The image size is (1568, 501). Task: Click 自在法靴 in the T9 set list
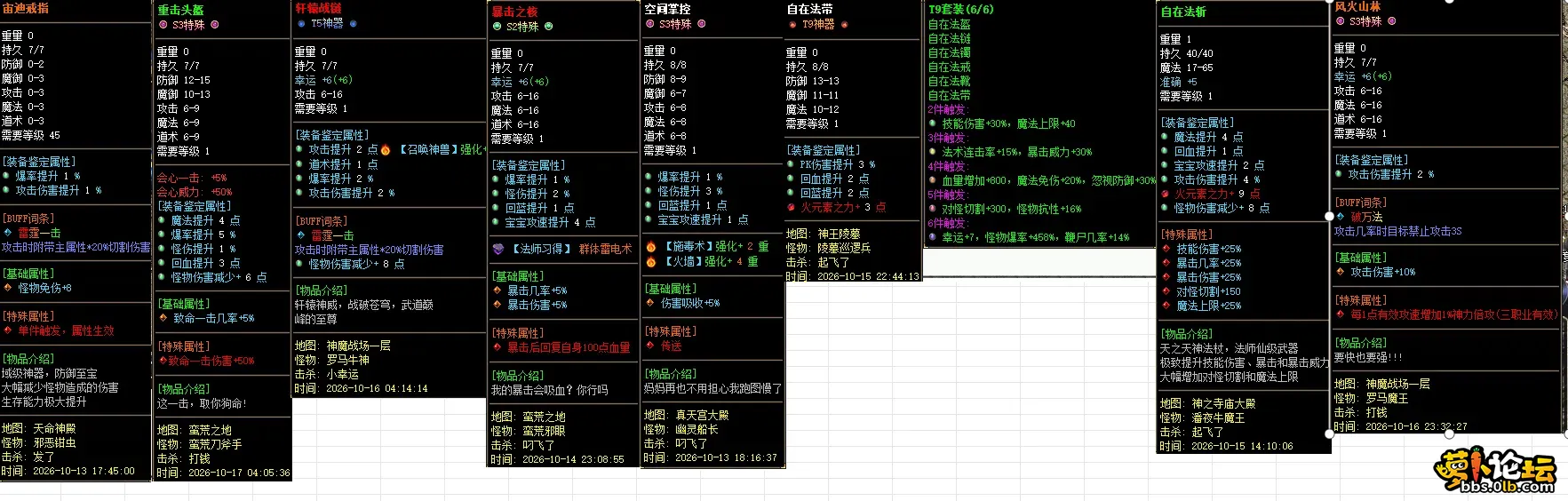point(950,81)
